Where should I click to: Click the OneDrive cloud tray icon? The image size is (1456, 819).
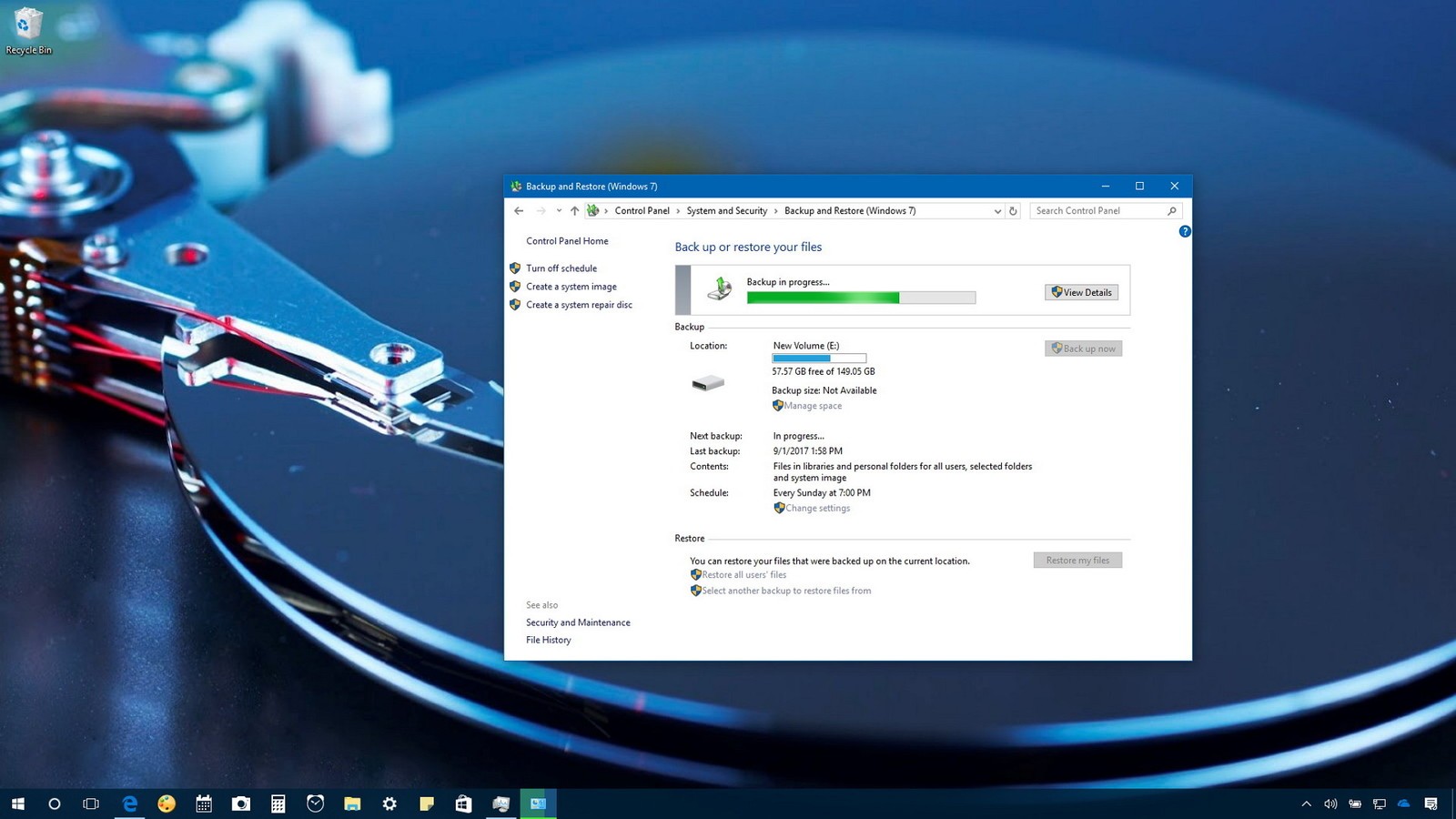tap(1404, 804)
